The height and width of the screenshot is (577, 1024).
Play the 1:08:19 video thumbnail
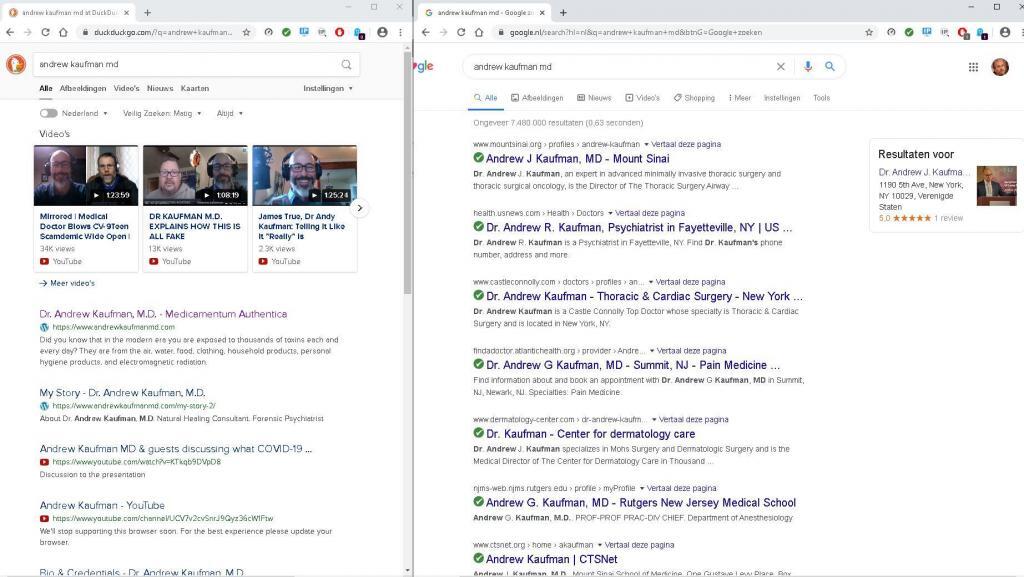[195, 176]
